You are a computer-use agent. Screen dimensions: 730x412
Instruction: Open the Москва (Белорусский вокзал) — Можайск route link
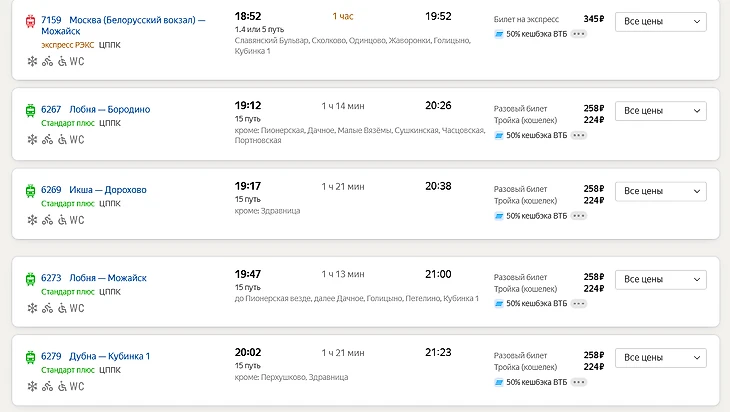(137, 20)
